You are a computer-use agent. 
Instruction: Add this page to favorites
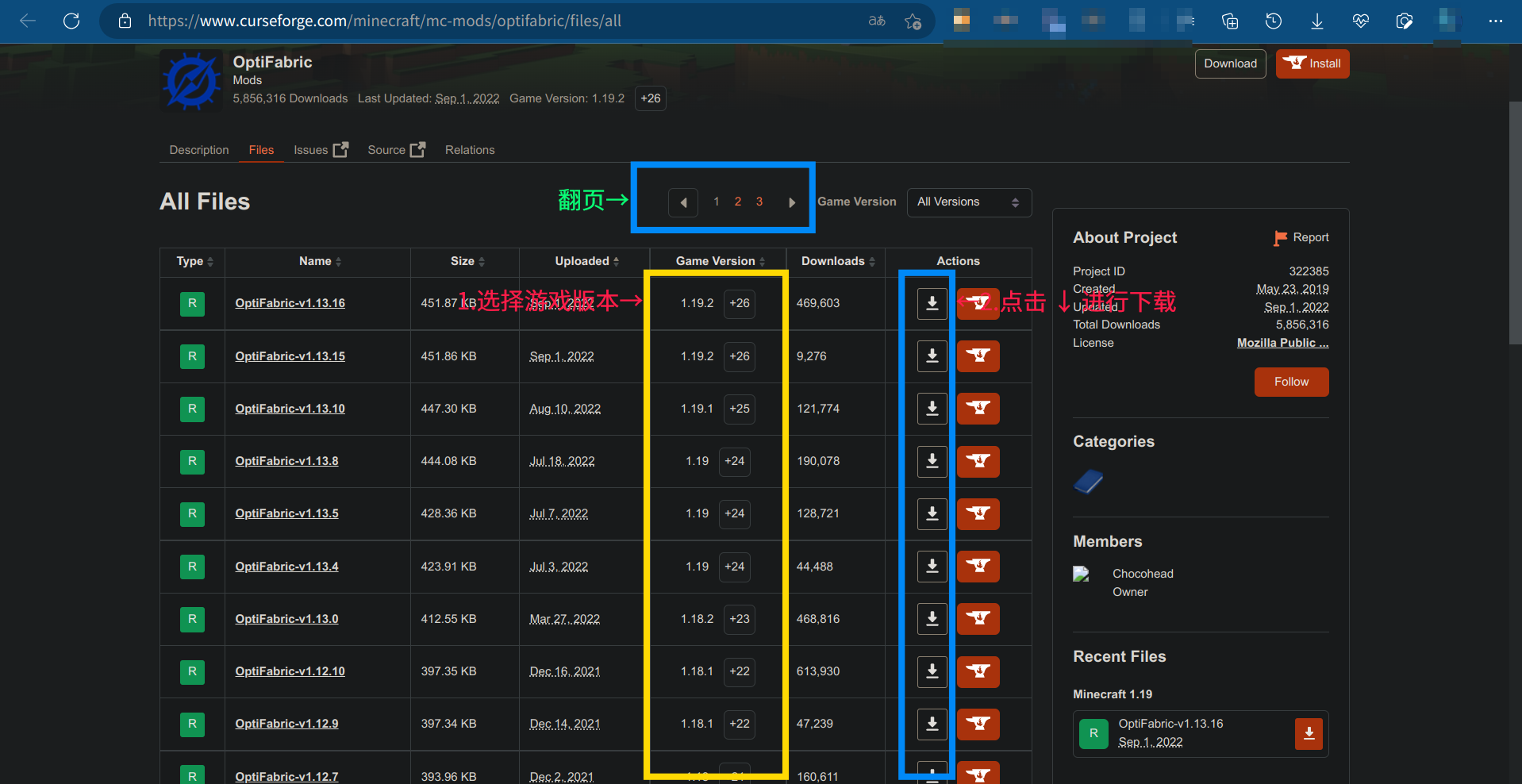click(913, 21)
